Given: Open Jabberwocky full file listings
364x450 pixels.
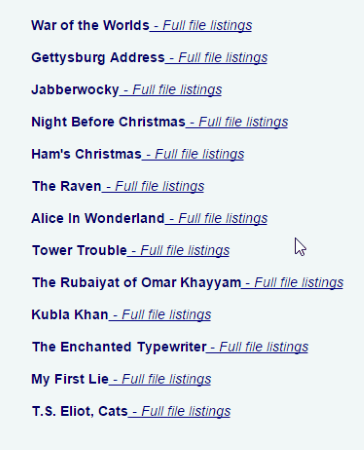Looking at the screenshot, I should pos(171,90).
